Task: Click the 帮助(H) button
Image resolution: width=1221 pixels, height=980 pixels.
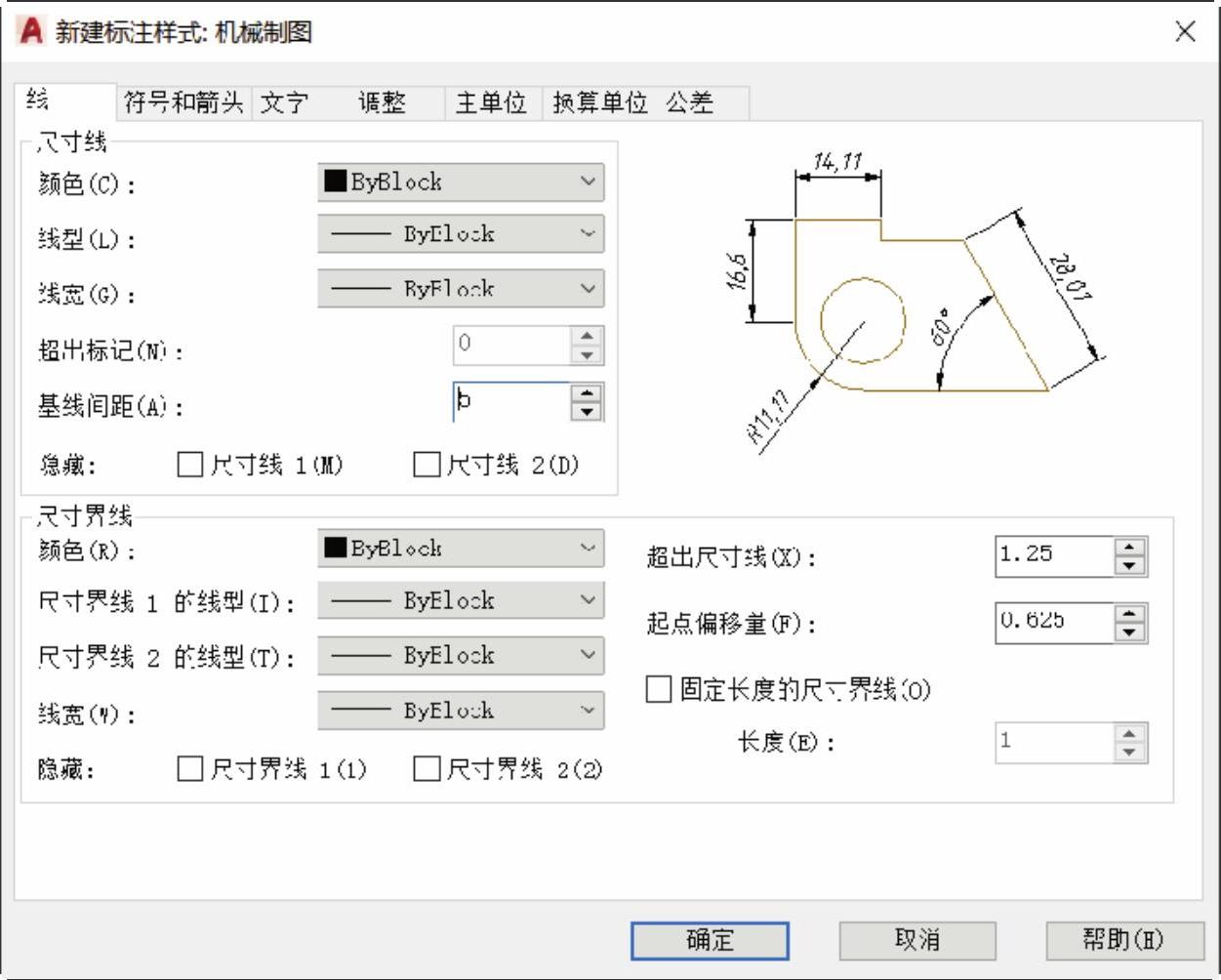Action: coord(1124,941)
